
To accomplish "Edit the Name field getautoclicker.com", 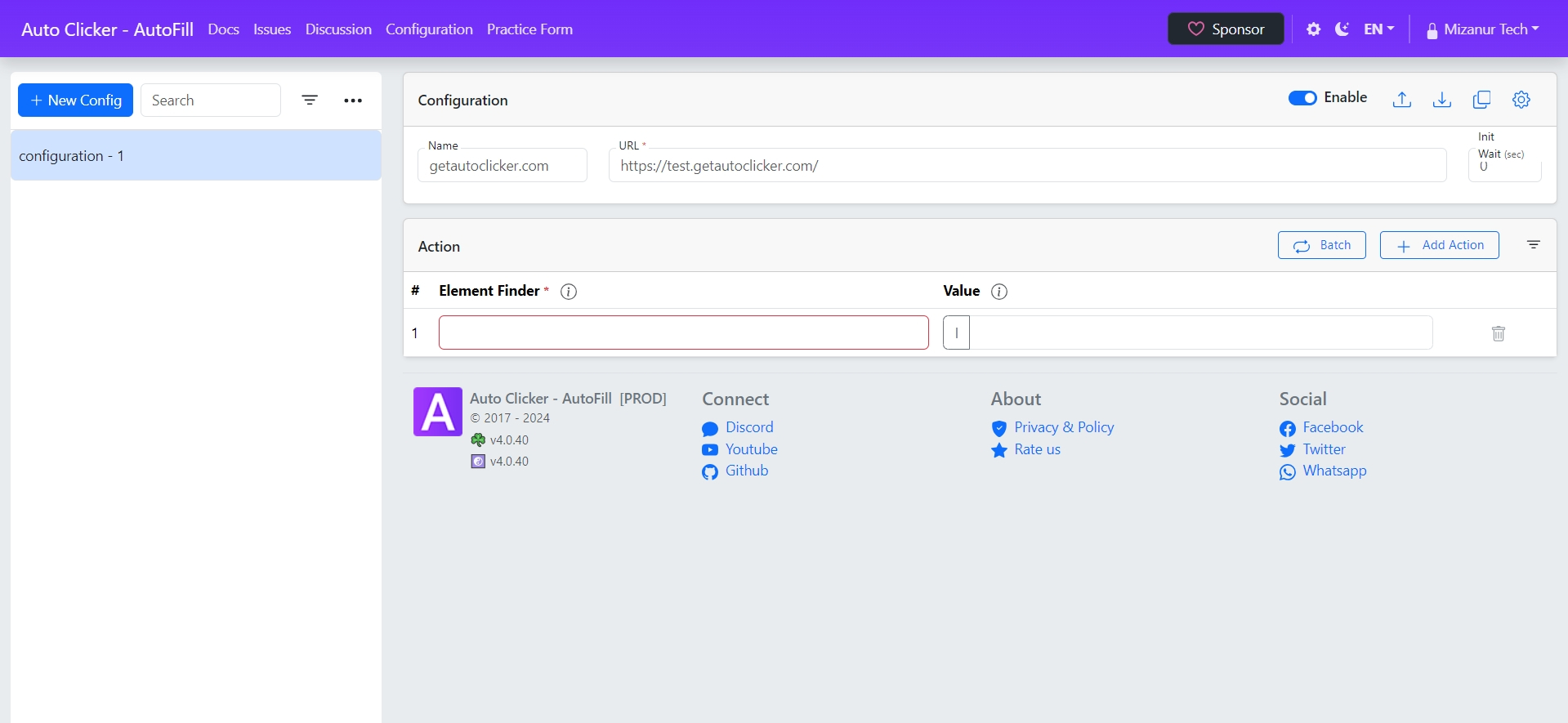I will [x=503, y=165].
